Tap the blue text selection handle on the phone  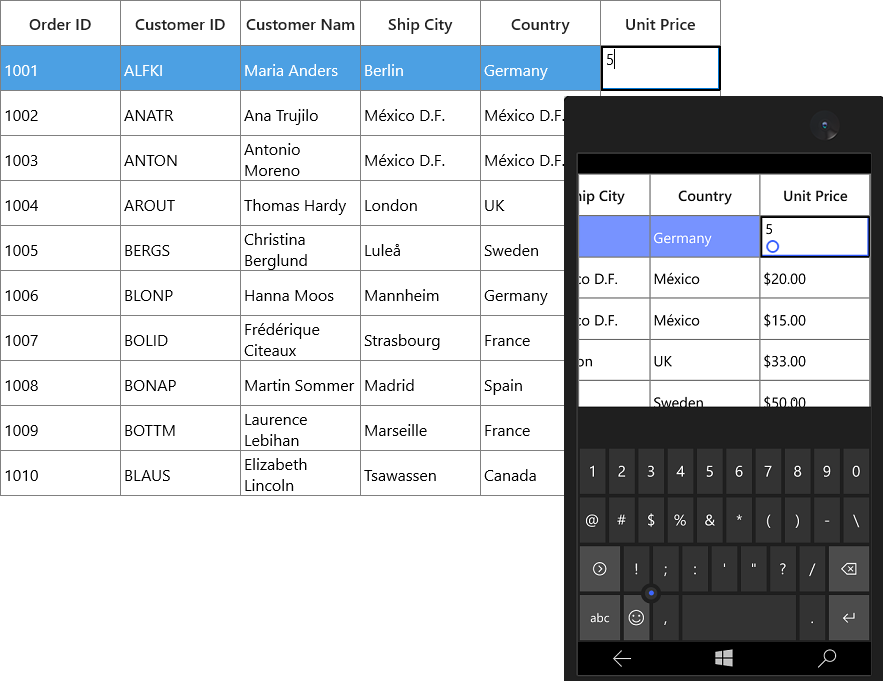pyautogui.click(x=773, y=246)
